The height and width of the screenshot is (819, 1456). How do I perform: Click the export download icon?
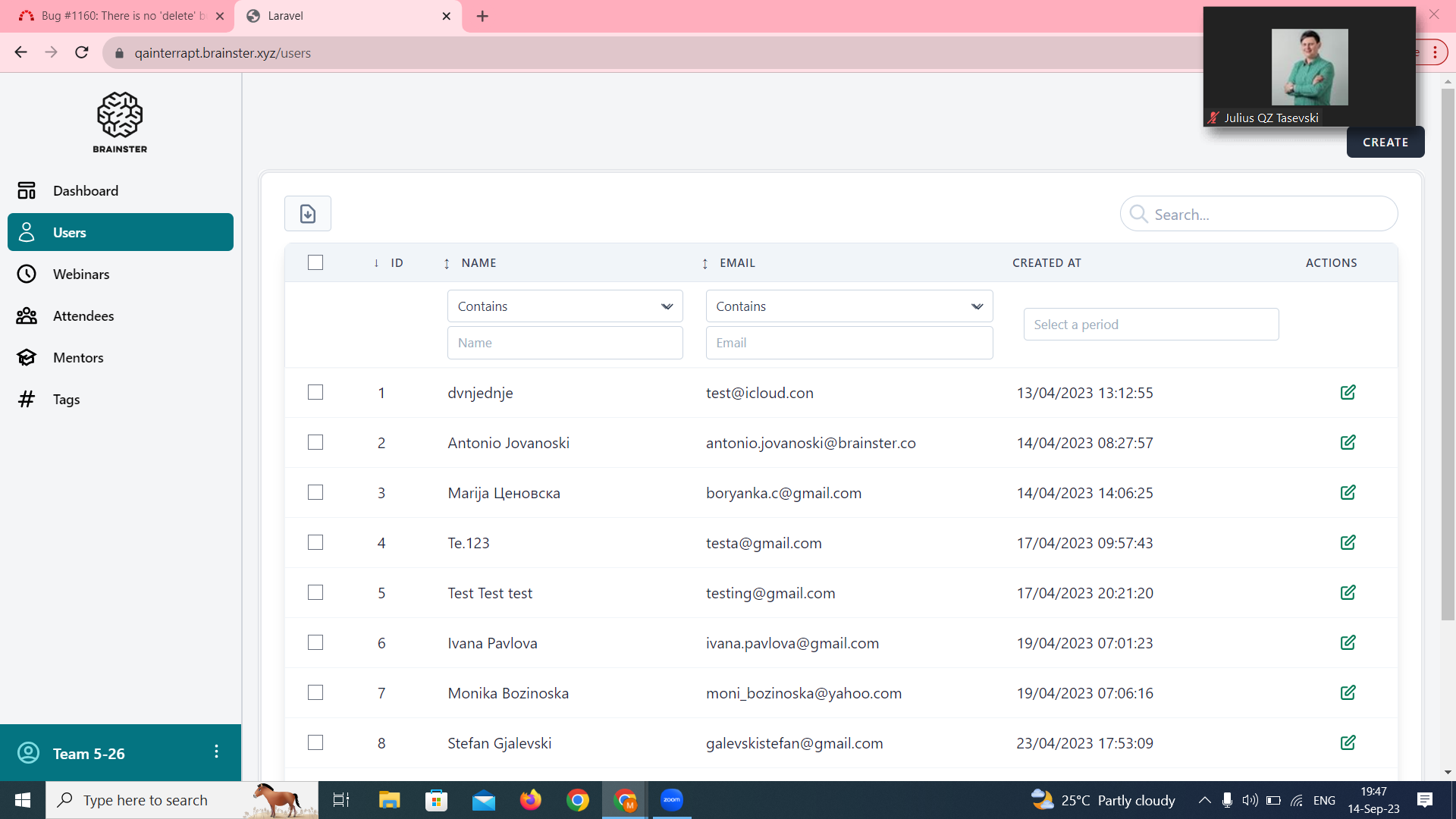click(307, 214)
